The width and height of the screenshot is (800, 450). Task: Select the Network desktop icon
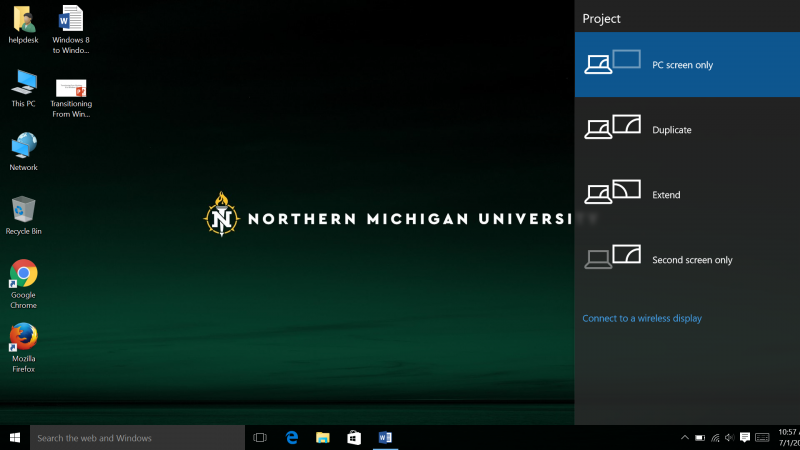pos(23,148)
